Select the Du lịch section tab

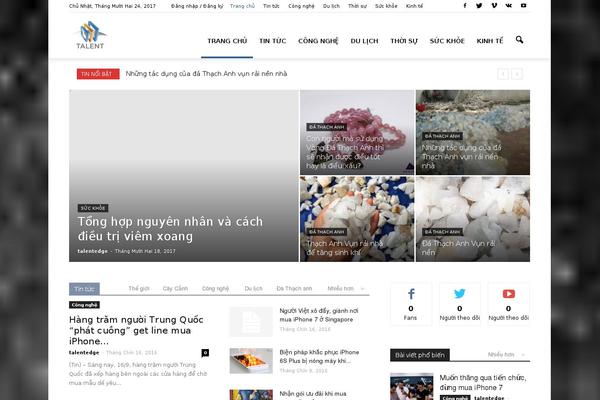(x=253, y=289)
